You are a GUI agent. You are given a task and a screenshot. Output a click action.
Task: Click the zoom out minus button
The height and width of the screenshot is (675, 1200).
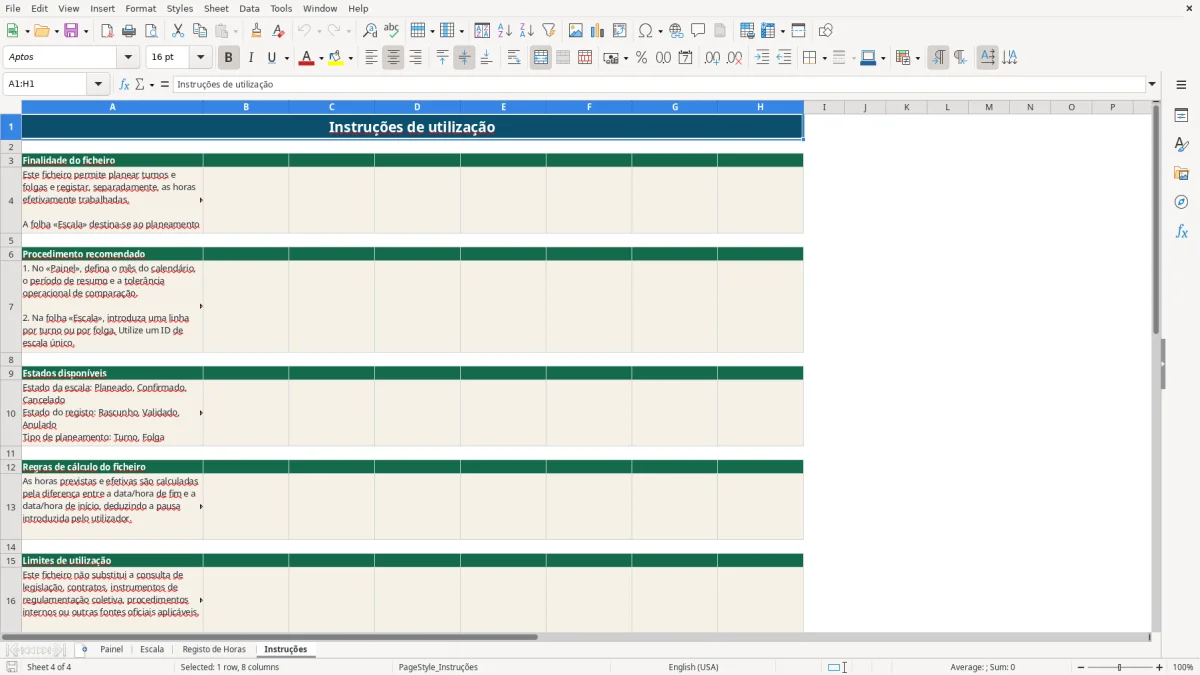[x=1081, y=667]
